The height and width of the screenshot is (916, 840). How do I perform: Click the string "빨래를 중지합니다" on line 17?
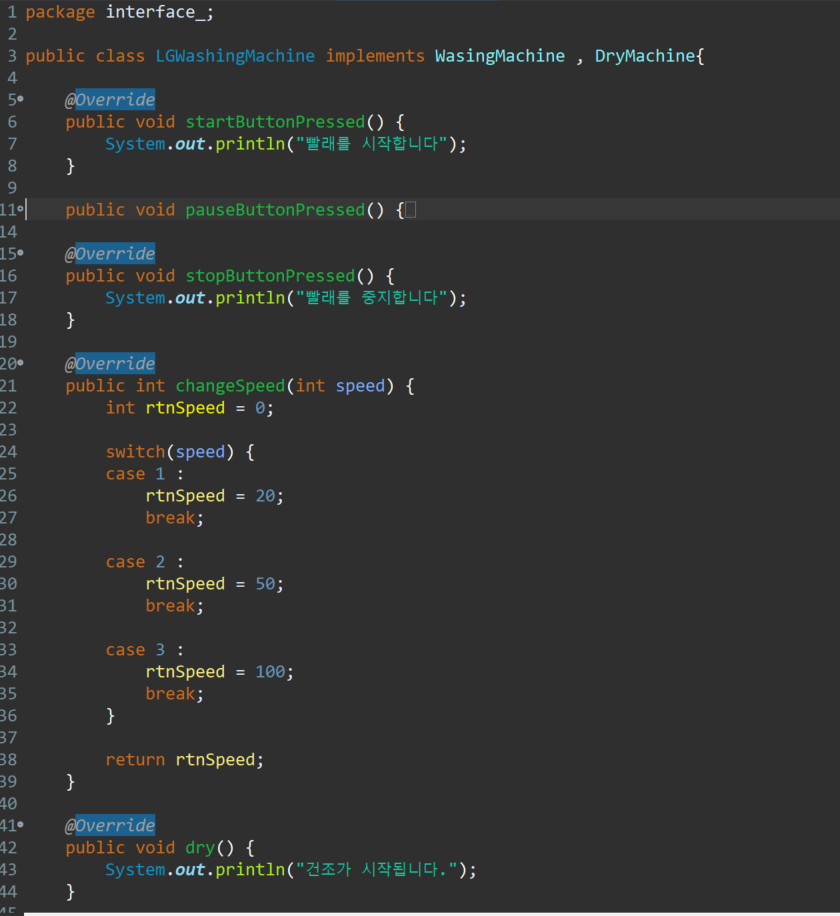tap(372, 298)
